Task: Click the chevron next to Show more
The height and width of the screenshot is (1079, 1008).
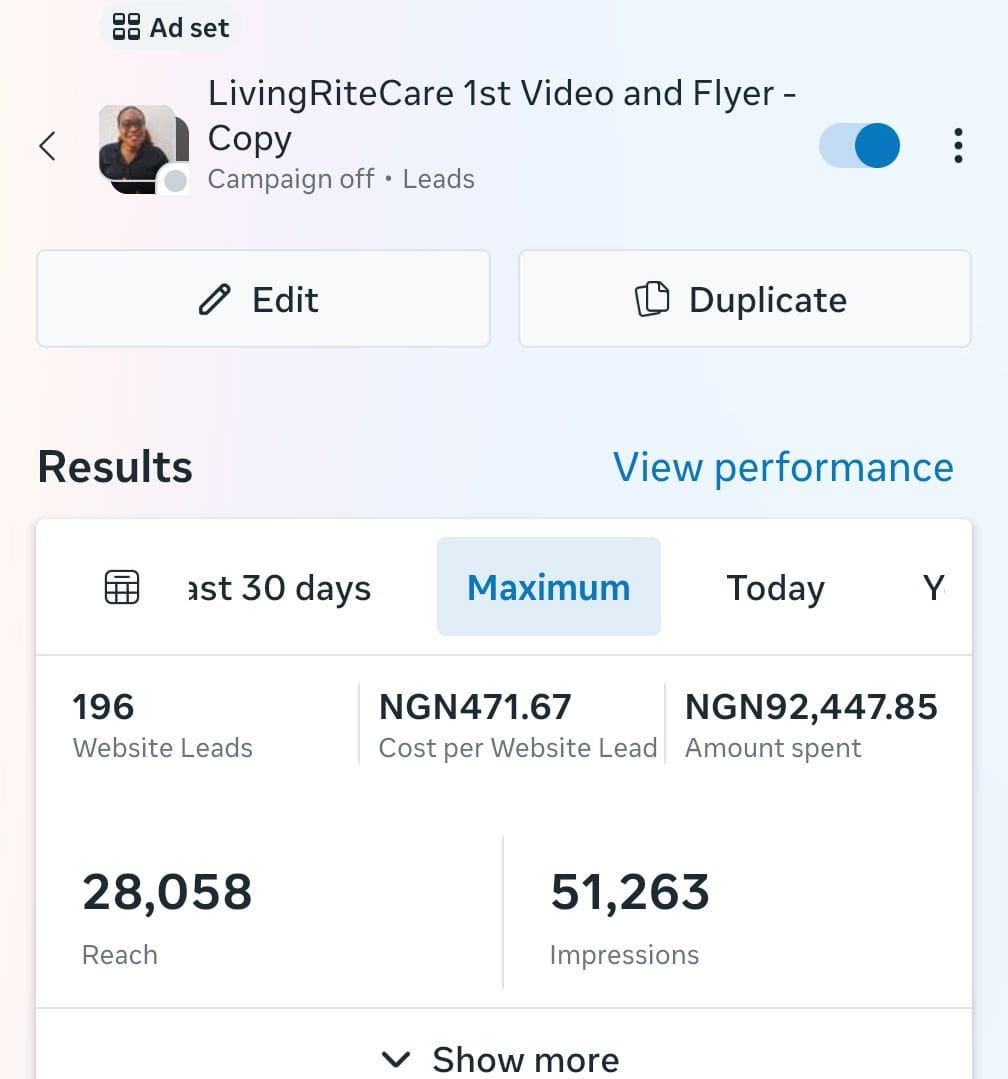Action: click(x=397, y=1058)
